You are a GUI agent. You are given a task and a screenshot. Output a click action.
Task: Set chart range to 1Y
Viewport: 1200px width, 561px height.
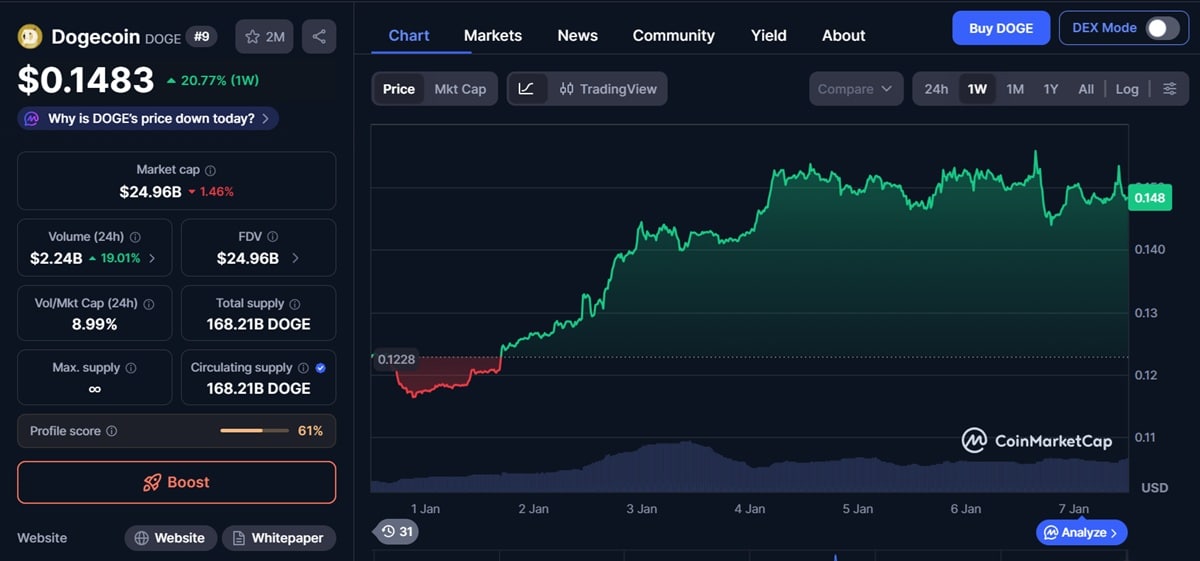[1051, 89]
